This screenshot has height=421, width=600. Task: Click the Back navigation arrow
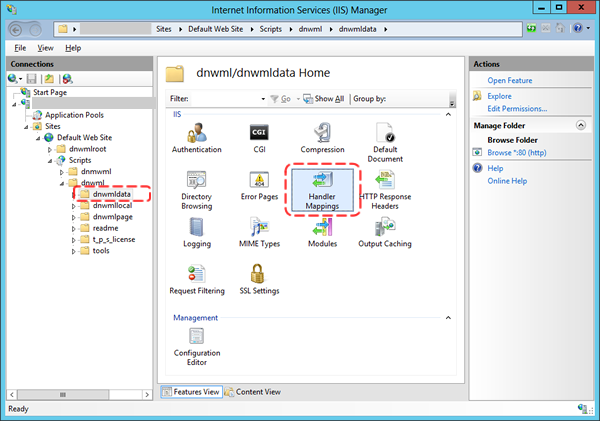click(x=16, y=29)
